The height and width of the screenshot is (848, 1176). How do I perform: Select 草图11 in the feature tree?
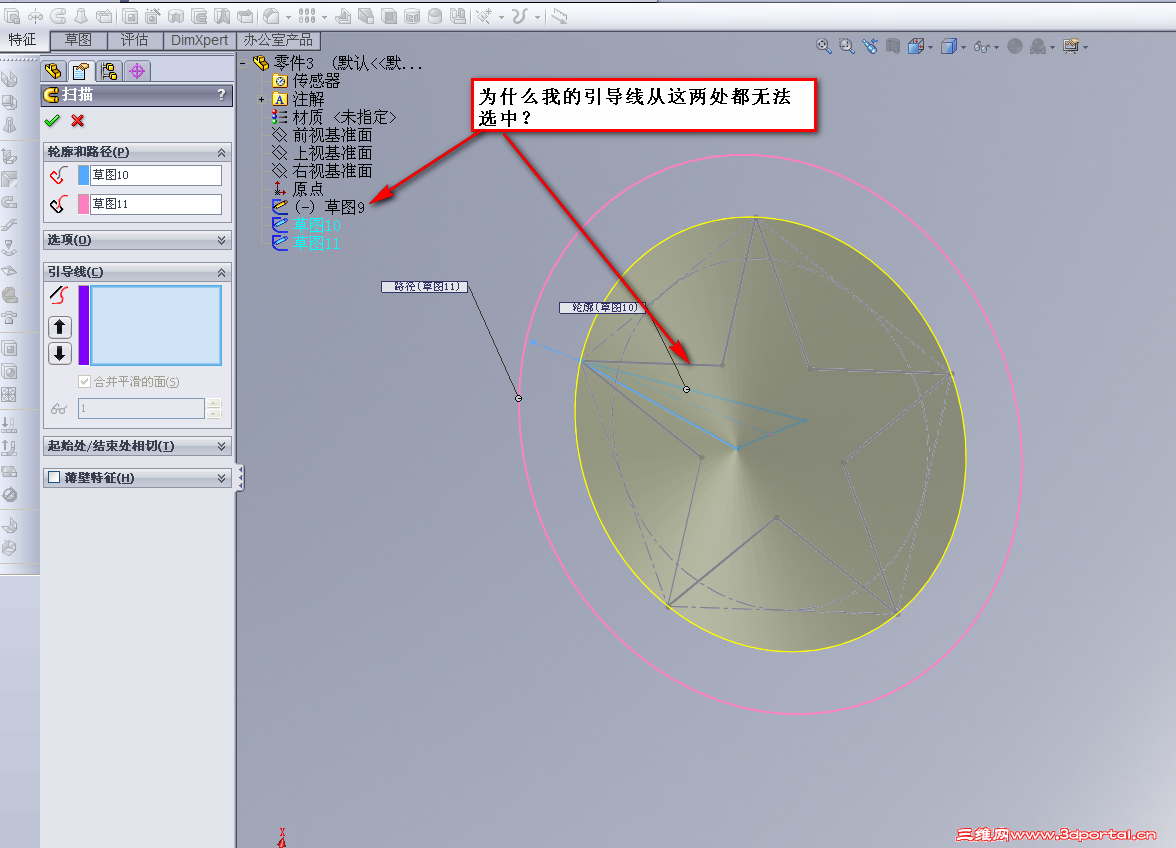coord(316,243)
